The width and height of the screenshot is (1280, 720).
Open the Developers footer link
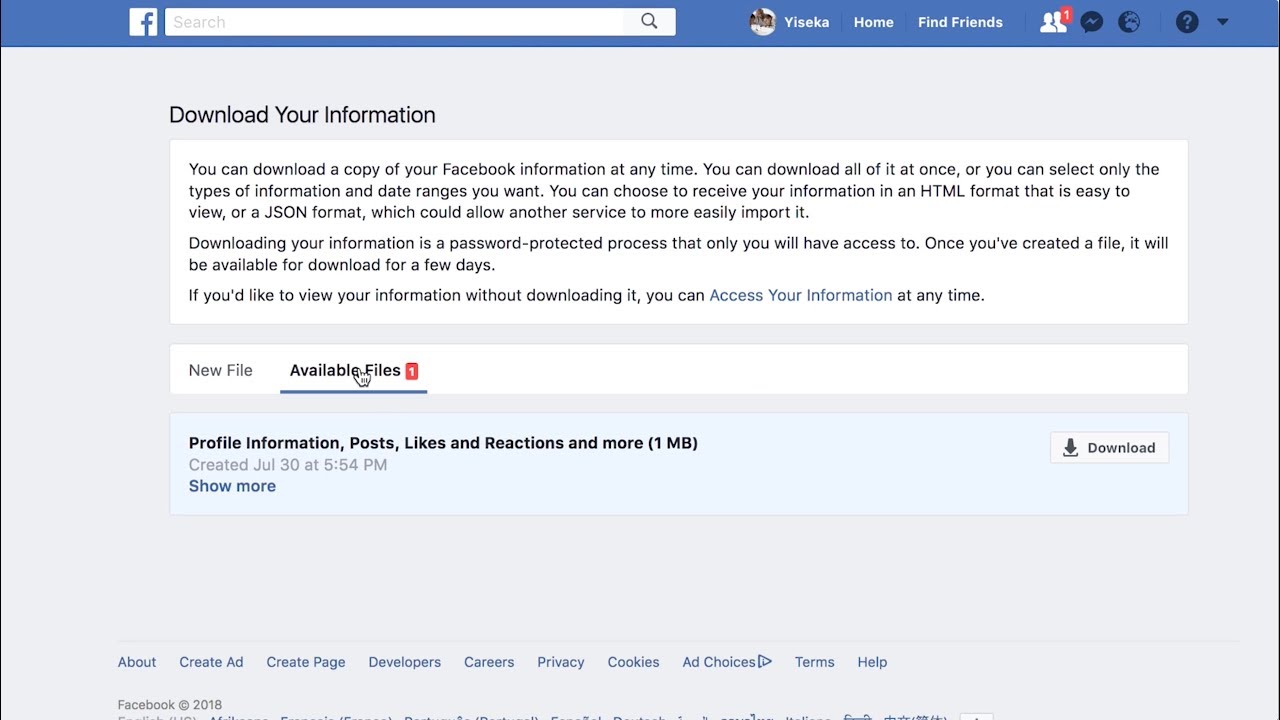point(404,662)
